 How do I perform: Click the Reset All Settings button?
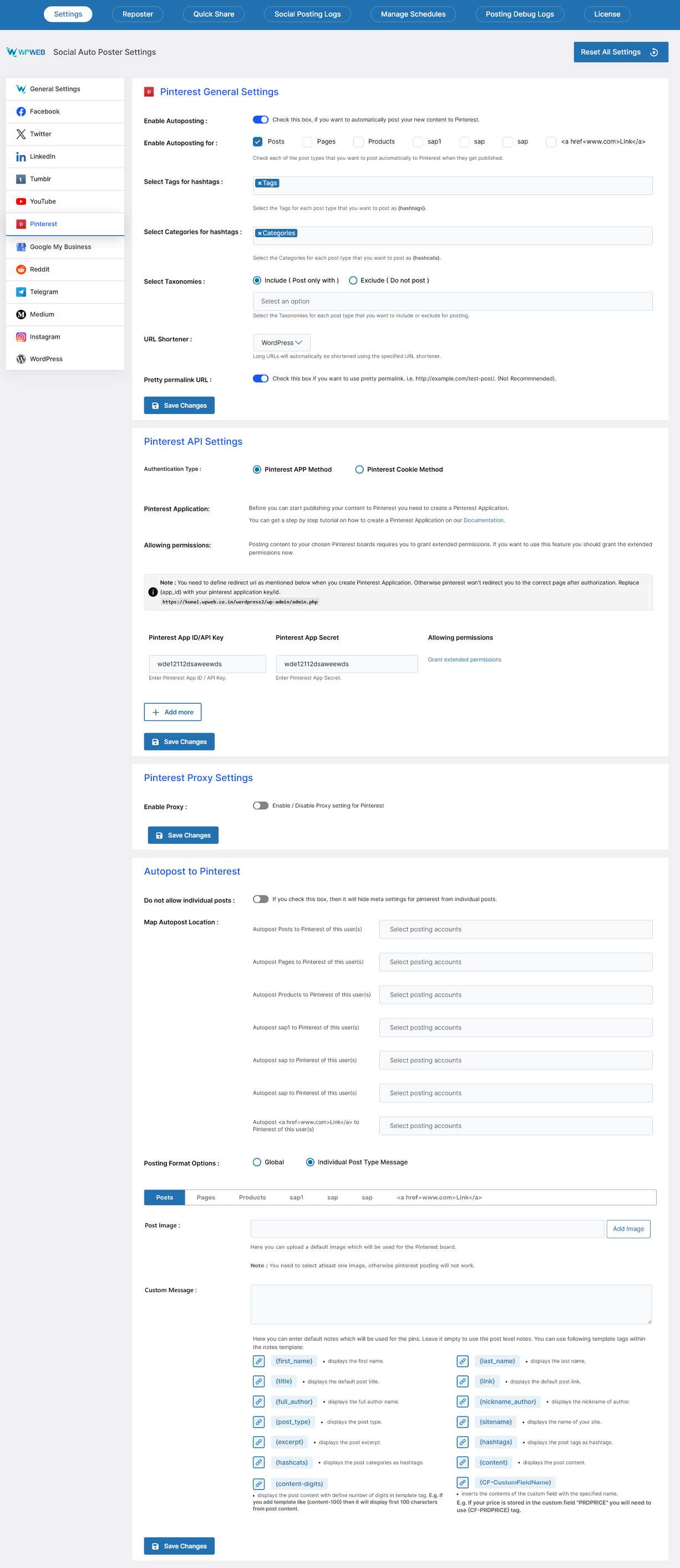(x=621, y=52)
